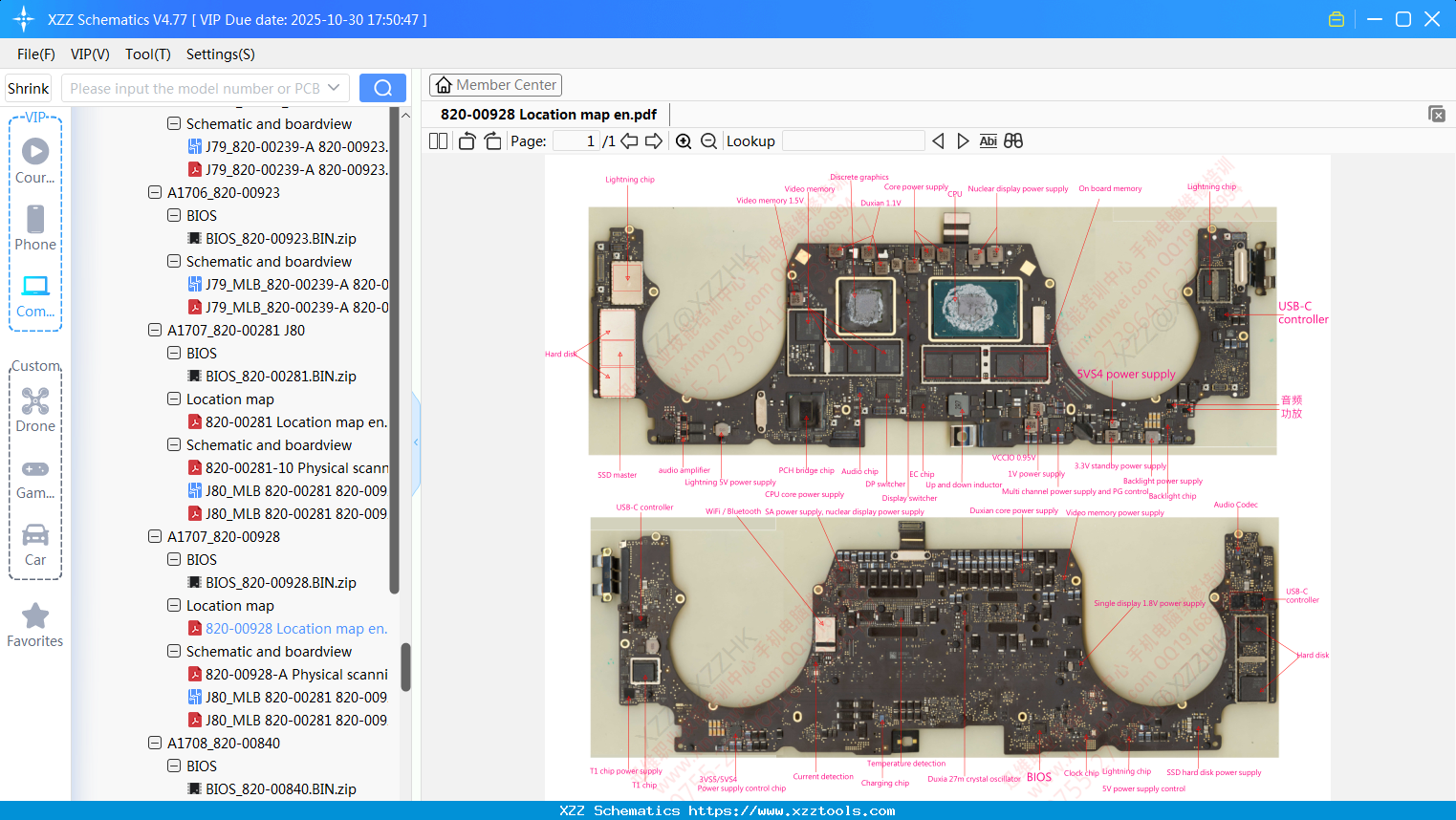1456x820 pixels.
Task: Open the Member Center
Action: [x=495, y=85]
